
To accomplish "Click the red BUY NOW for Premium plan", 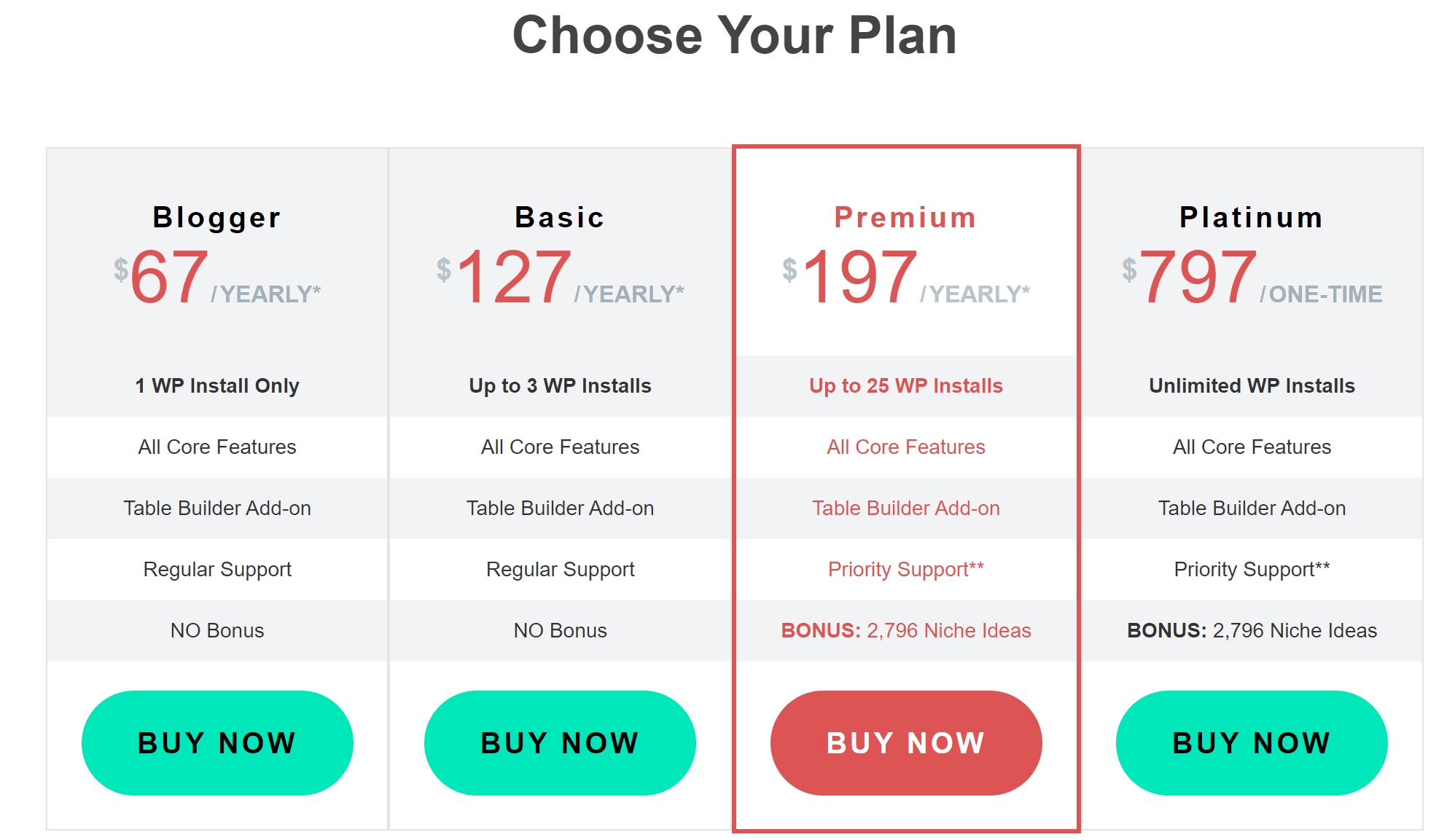I will pyautogui.click(x=906, y=742).
